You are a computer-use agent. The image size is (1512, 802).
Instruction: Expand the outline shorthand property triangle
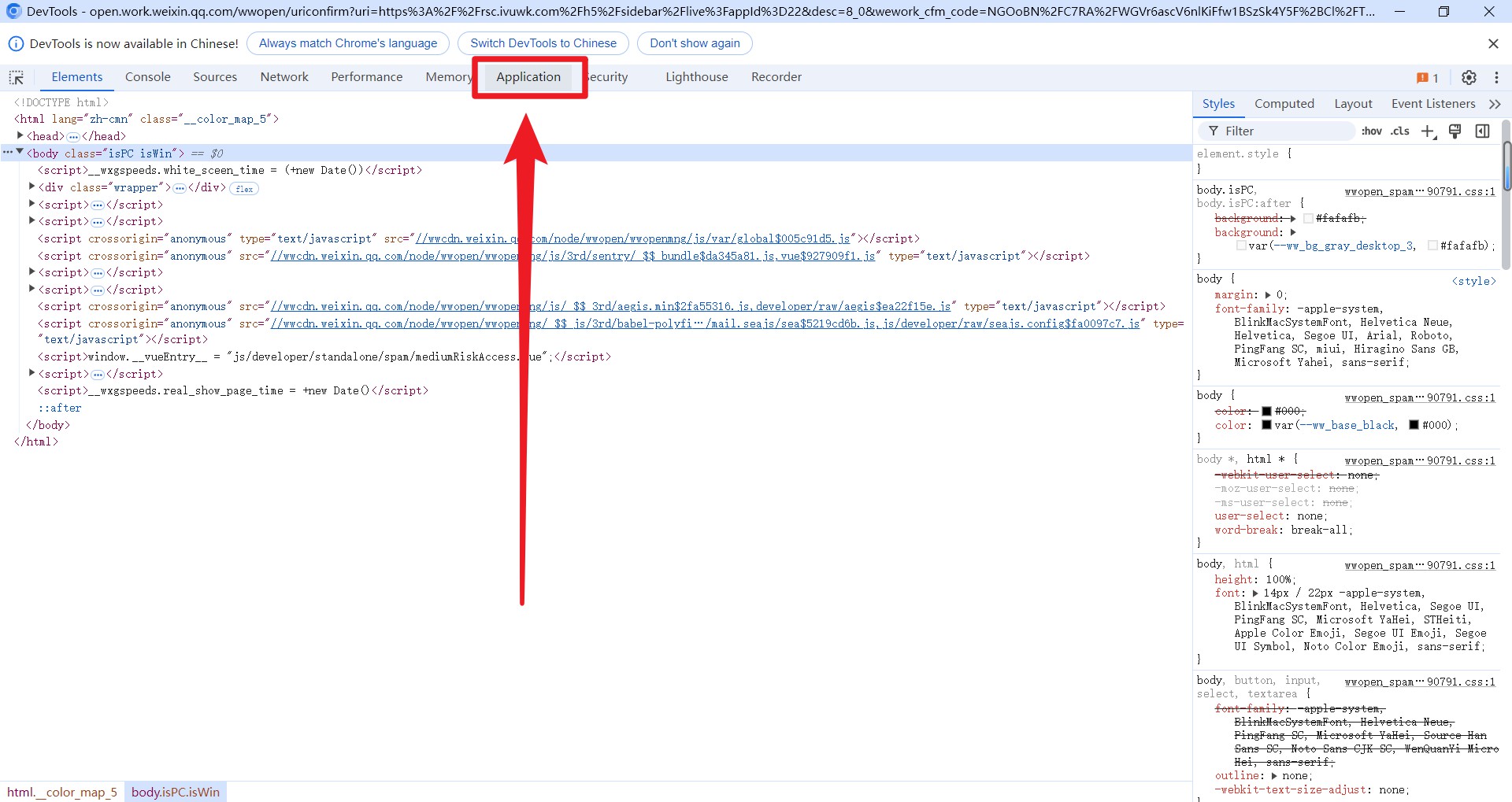(1275, 776)
